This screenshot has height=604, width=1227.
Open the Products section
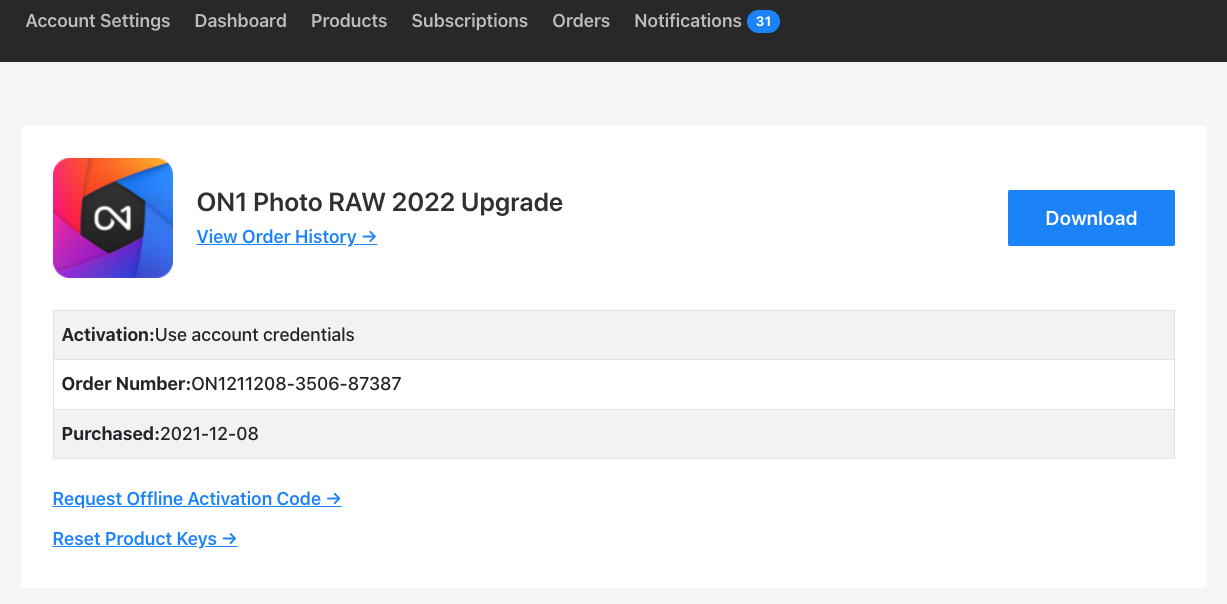click(349, 21)
